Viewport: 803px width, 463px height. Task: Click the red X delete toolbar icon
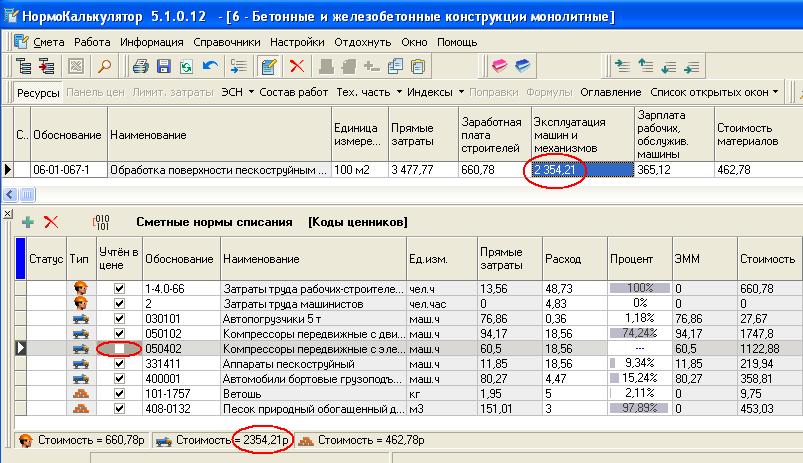297,67
